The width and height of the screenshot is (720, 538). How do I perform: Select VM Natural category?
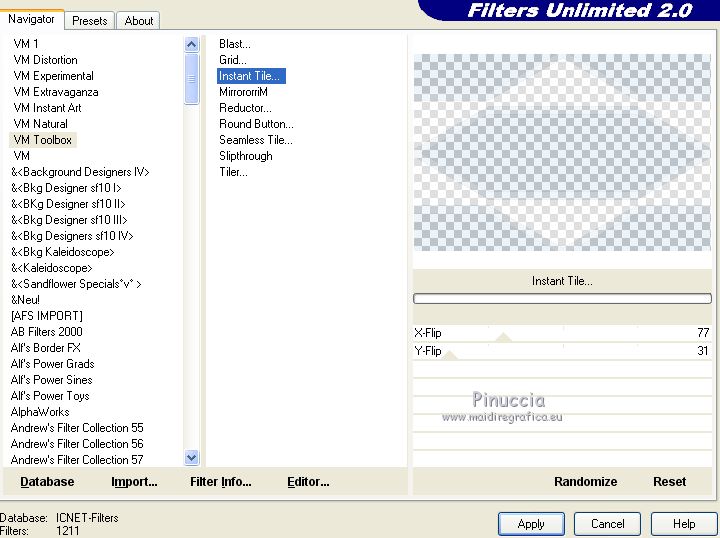click(40, 124)
